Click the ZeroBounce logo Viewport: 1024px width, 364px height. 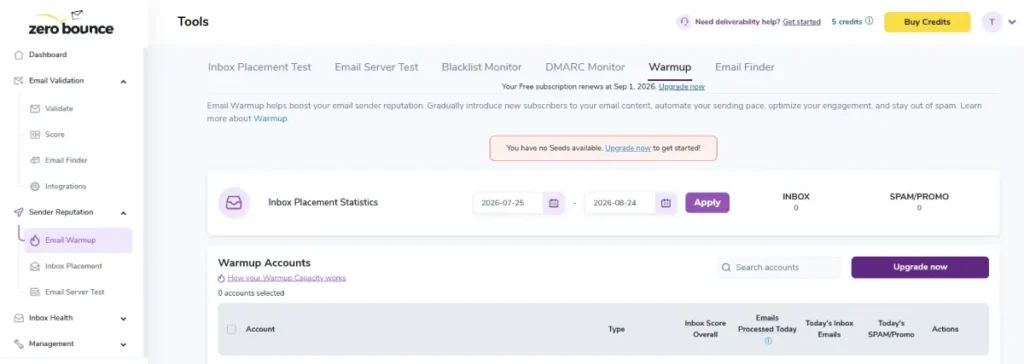[x=71, y=23]
